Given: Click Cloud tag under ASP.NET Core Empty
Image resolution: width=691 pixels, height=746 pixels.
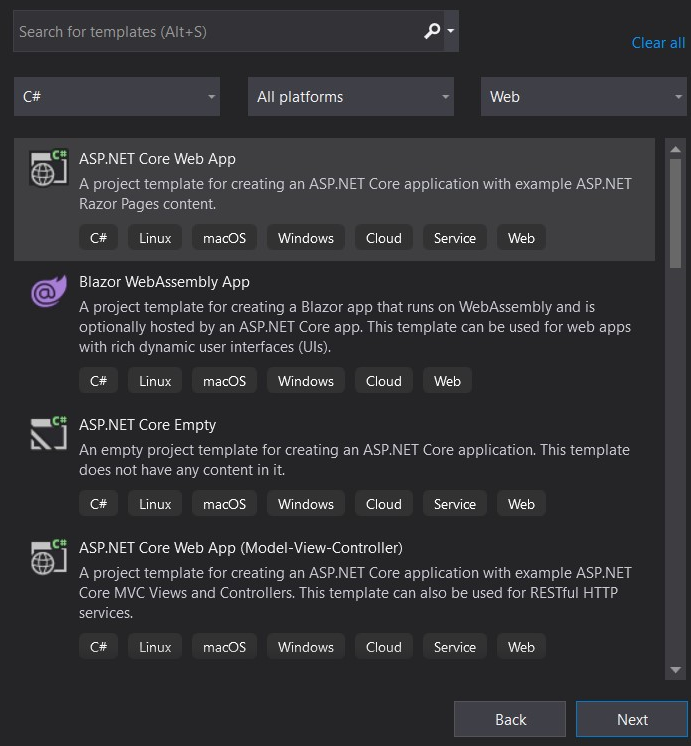Looking at the screenshot, I should [x=384, y=504].
